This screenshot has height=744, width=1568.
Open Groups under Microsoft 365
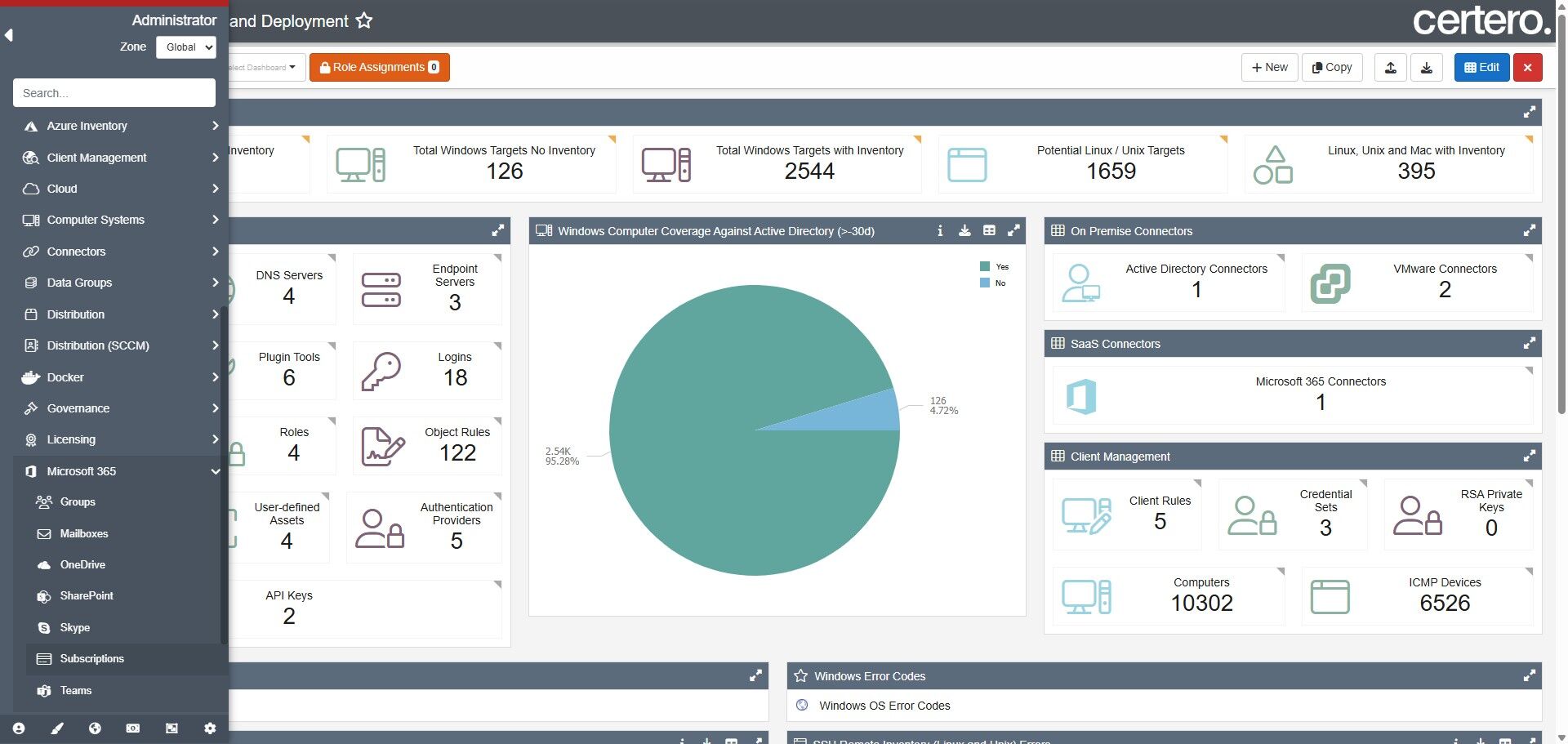click(127, 502)
